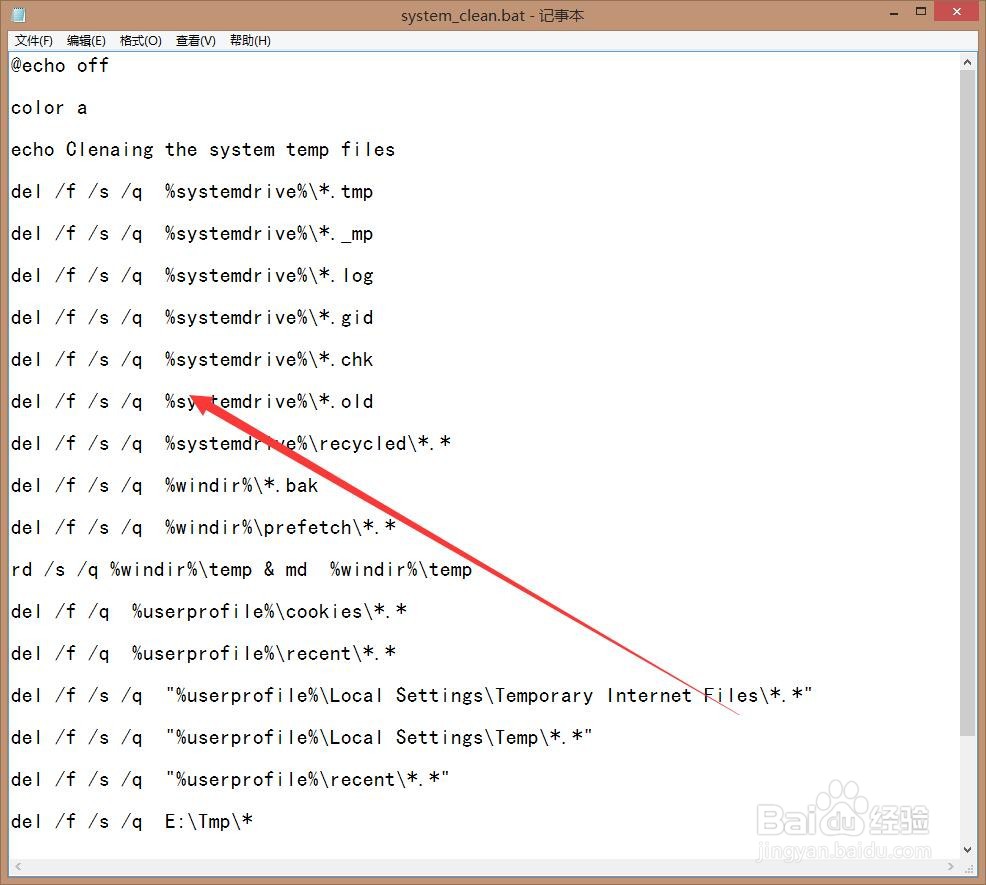This screenshot has height=885, width=986.
Task: Click the '%userprofile%\cookies\*.*' line
Action: tap(209, 612)
